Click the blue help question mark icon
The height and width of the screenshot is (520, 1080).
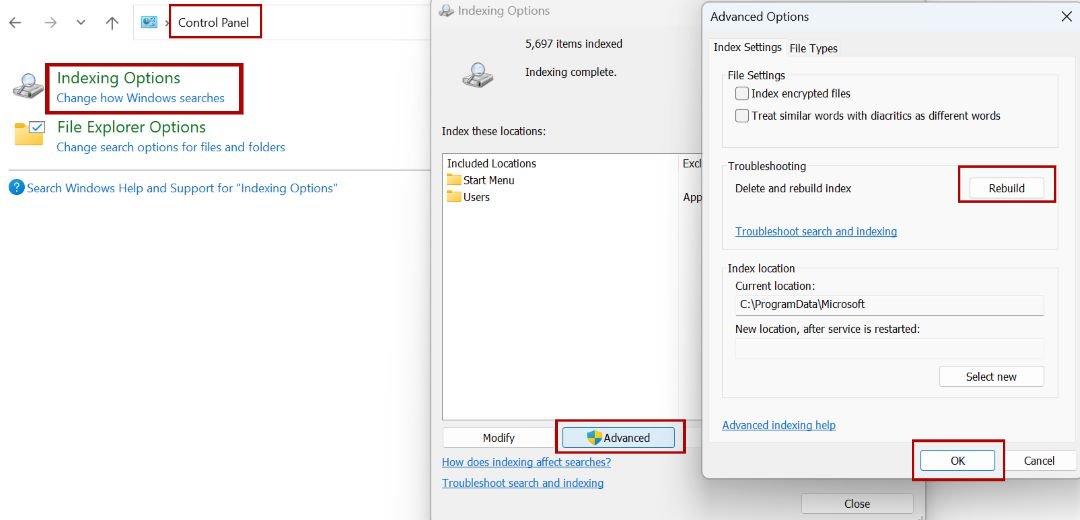pyautogui.click(x=17, y=187)
